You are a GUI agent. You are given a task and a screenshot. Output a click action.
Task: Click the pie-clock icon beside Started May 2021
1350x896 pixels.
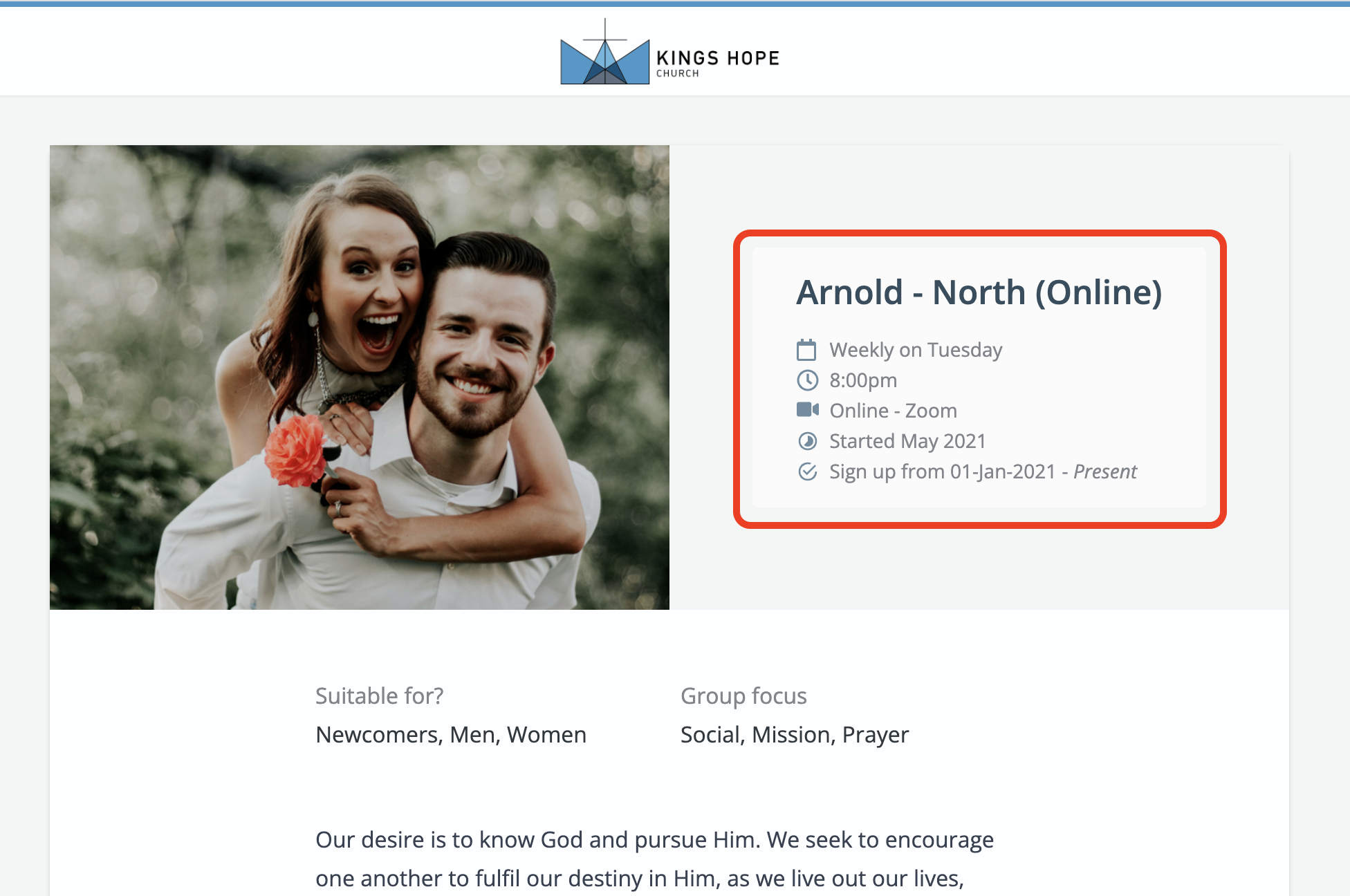point(807,441)
